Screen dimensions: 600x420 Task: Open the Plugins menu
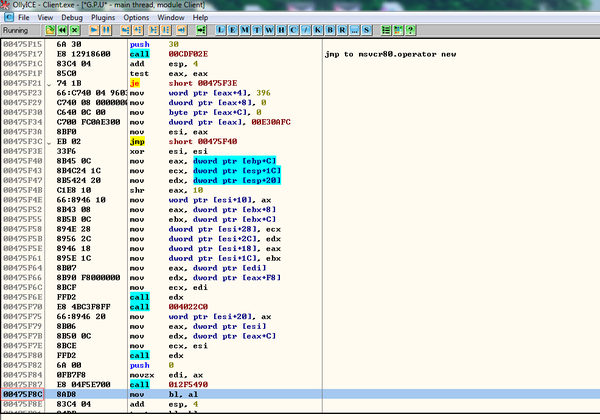click(x=105, y=18)
